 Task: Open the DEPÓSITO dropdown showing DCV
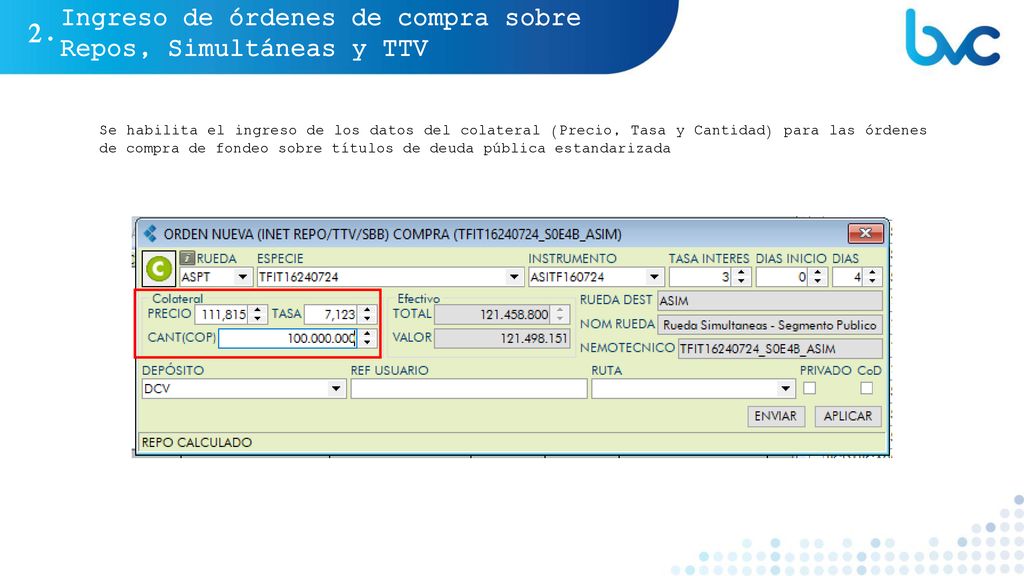[x=336, y=389]
